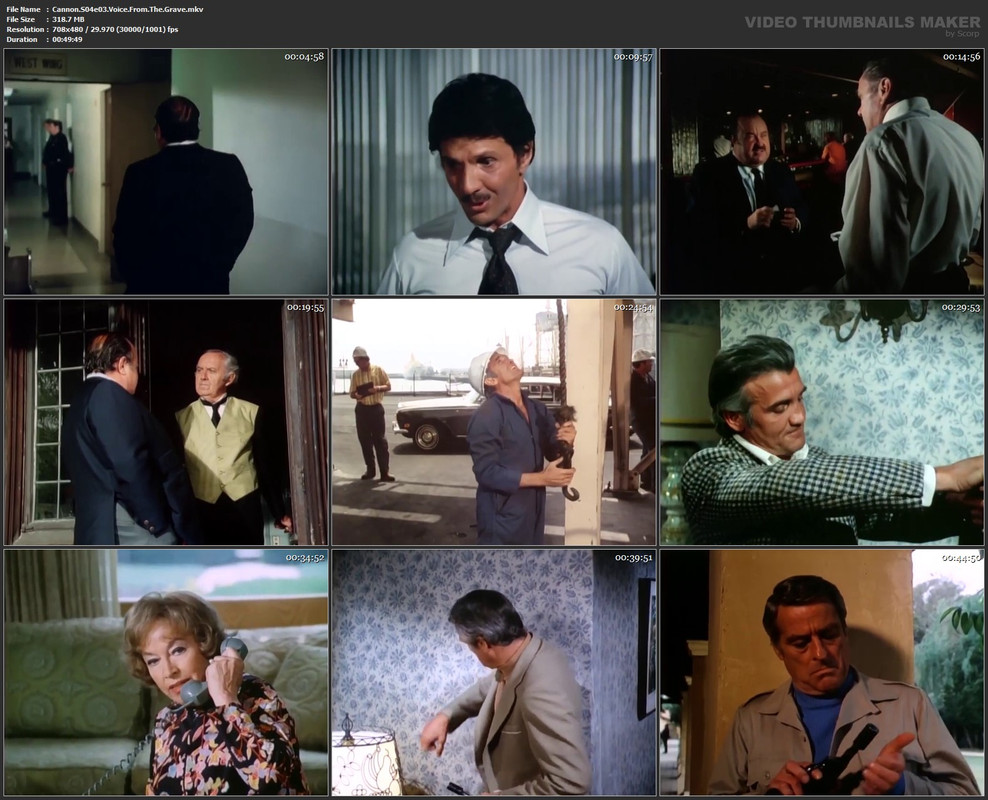
Task: Click the 'Duration' label
Action: [x=22, y=40]
